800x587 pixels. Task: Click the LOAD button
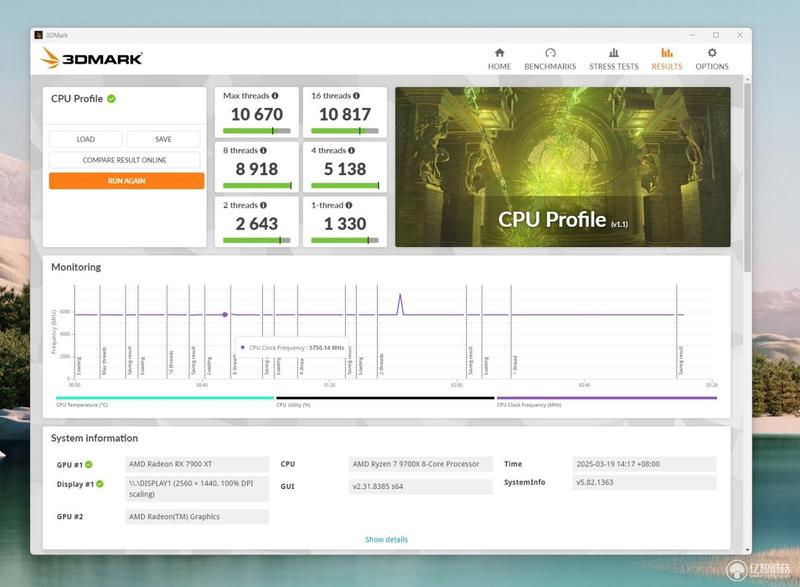click(86, 139)
